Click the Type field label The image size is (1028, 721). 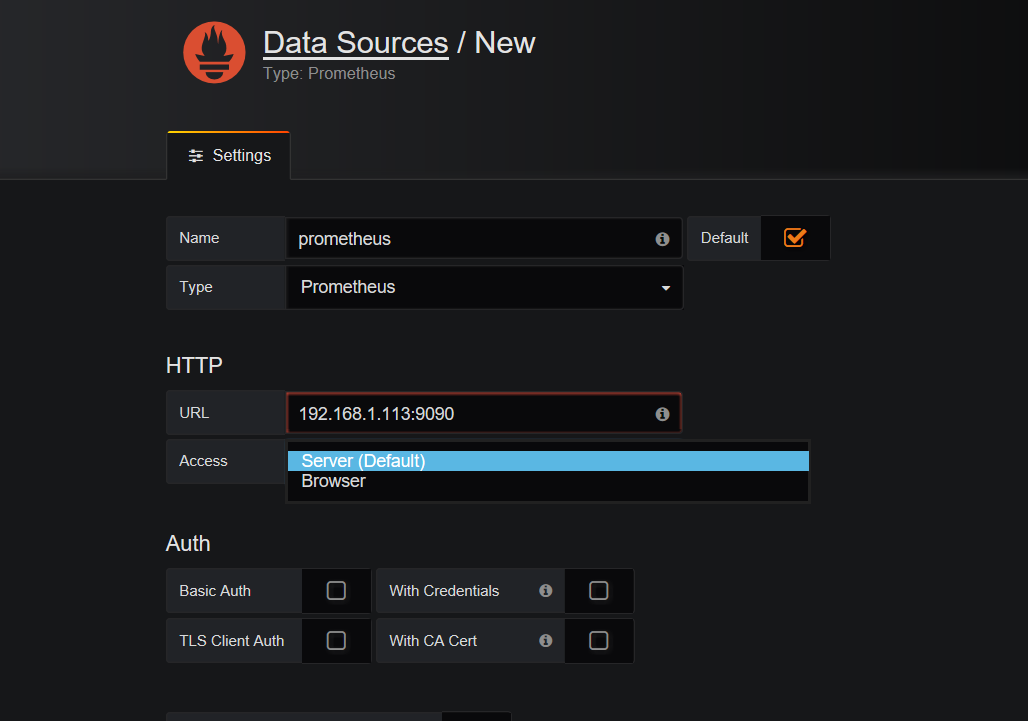click(196, 287)
